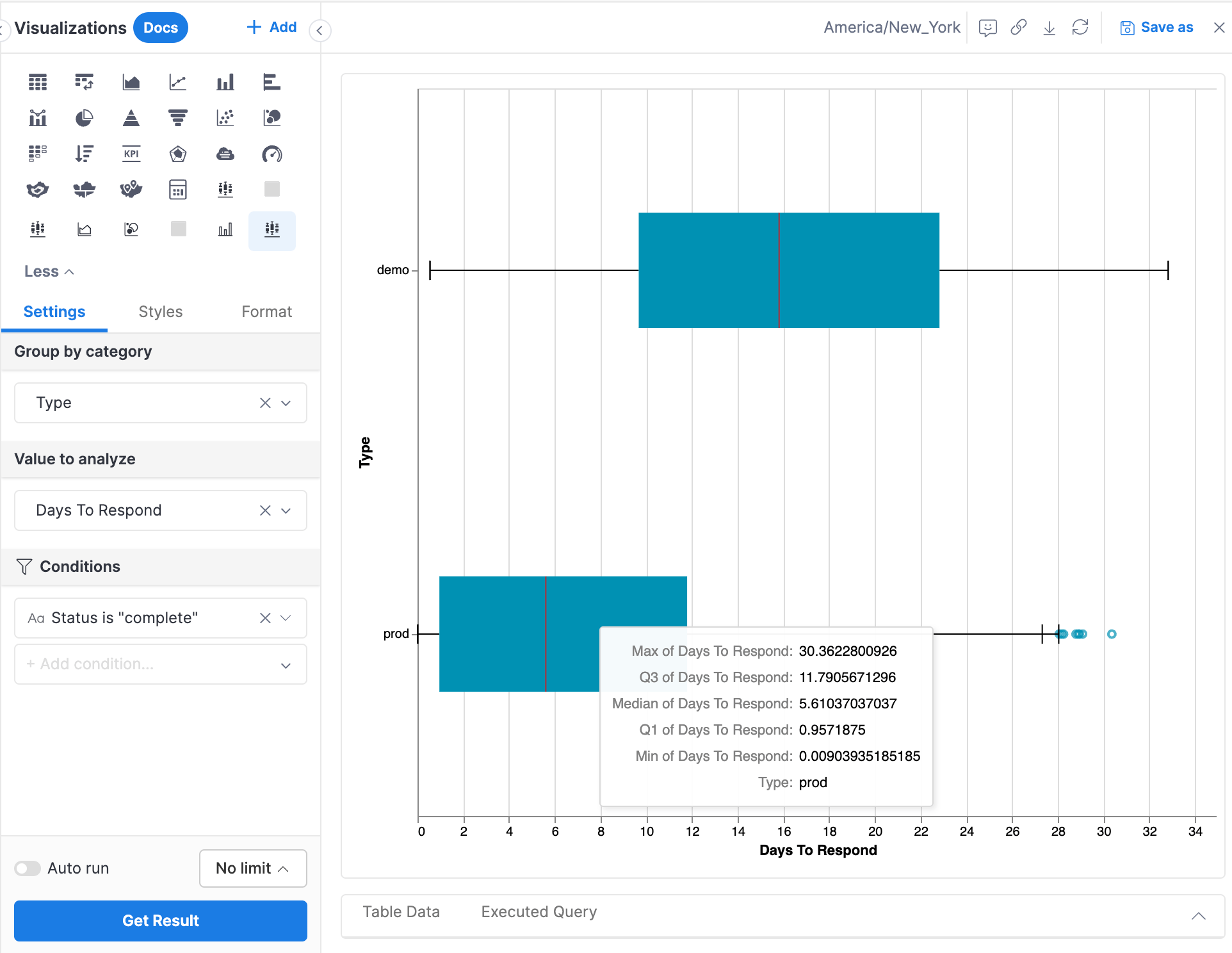Copy link using the chain icon
This screenshot has height=953, width=1232.
[1018, 28]
